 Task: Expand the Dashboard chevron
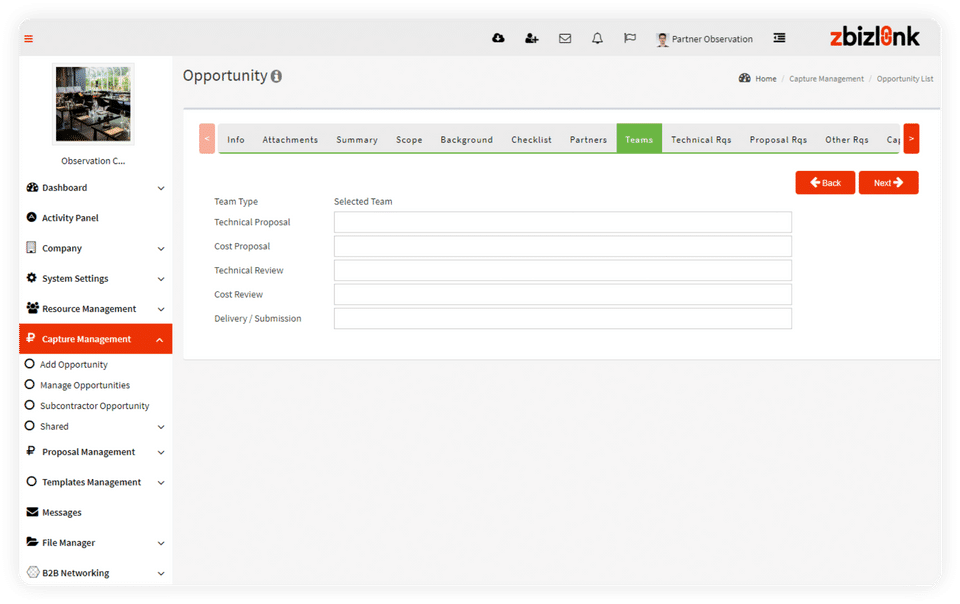161,188
